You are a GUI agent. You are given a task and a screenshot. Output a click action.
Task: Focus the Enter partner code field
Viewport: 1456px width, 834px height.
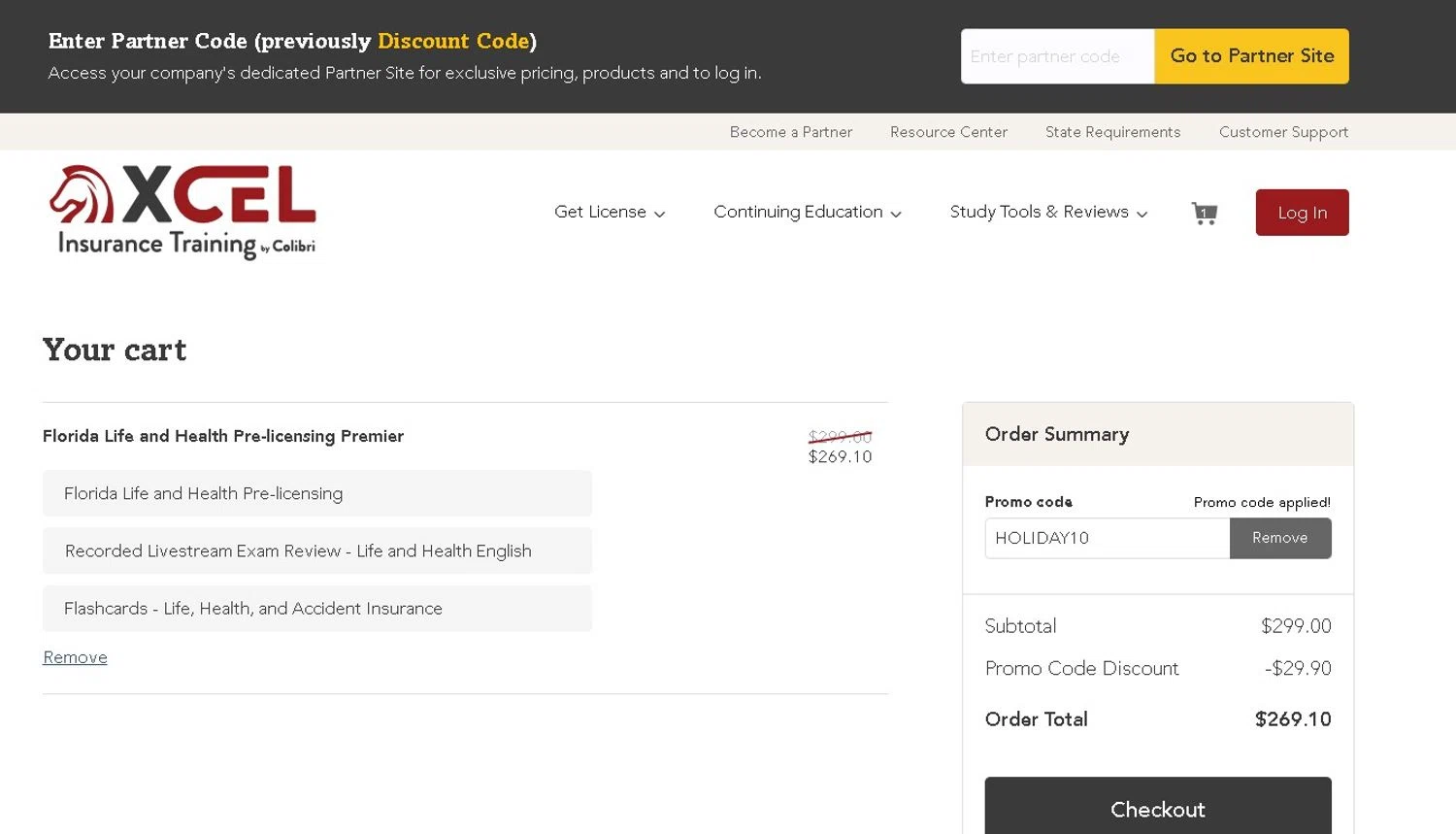coord(1057,56)
